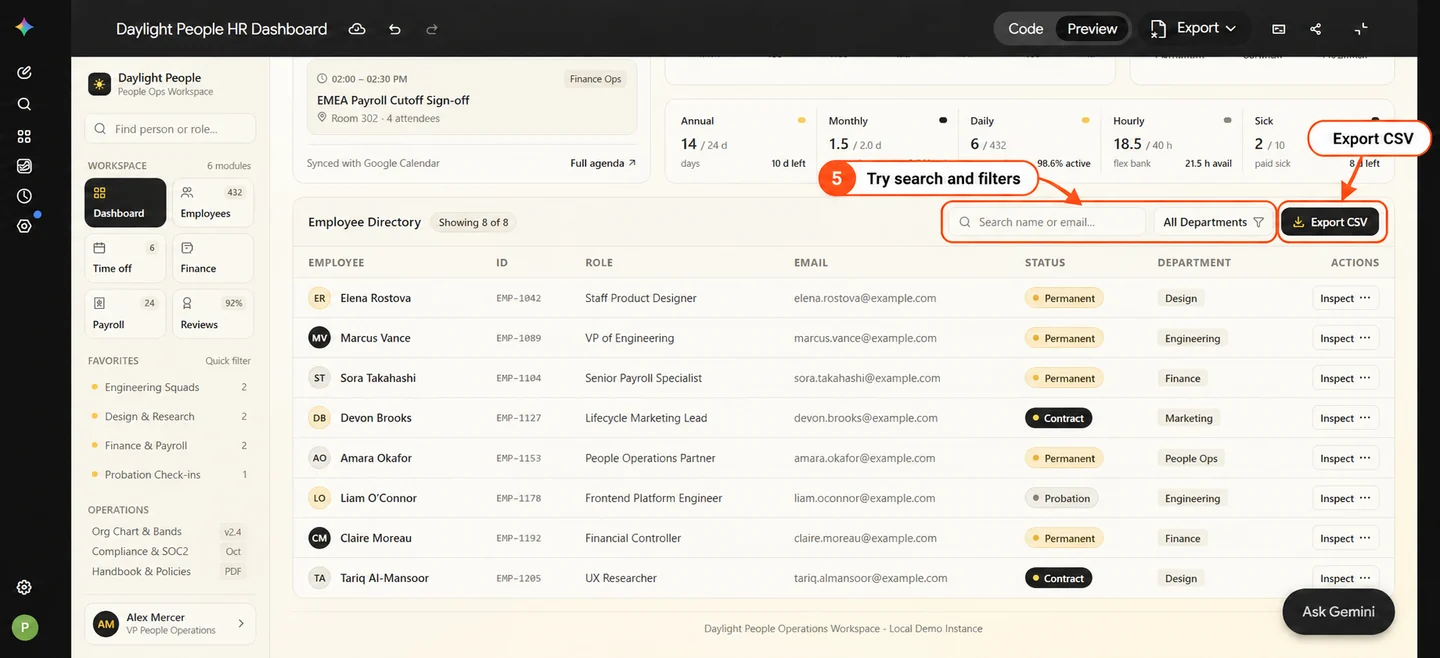This screenshot has height=658, width=1440.
Task: Click the green P profile avatar
Action: tap(25, 627)
